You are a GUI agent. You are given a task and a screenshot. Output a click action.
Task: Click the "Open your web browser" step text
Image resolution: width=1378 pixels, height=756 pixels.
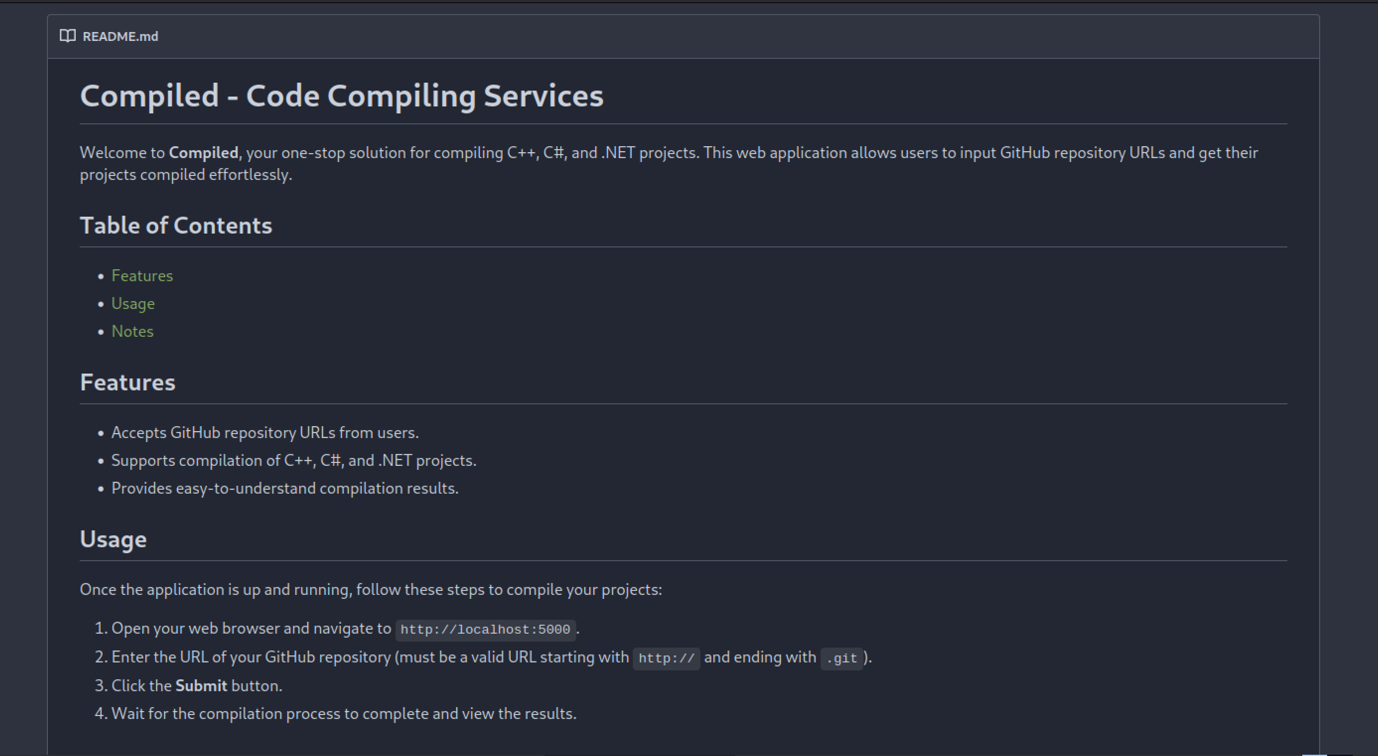coord(251,629)
